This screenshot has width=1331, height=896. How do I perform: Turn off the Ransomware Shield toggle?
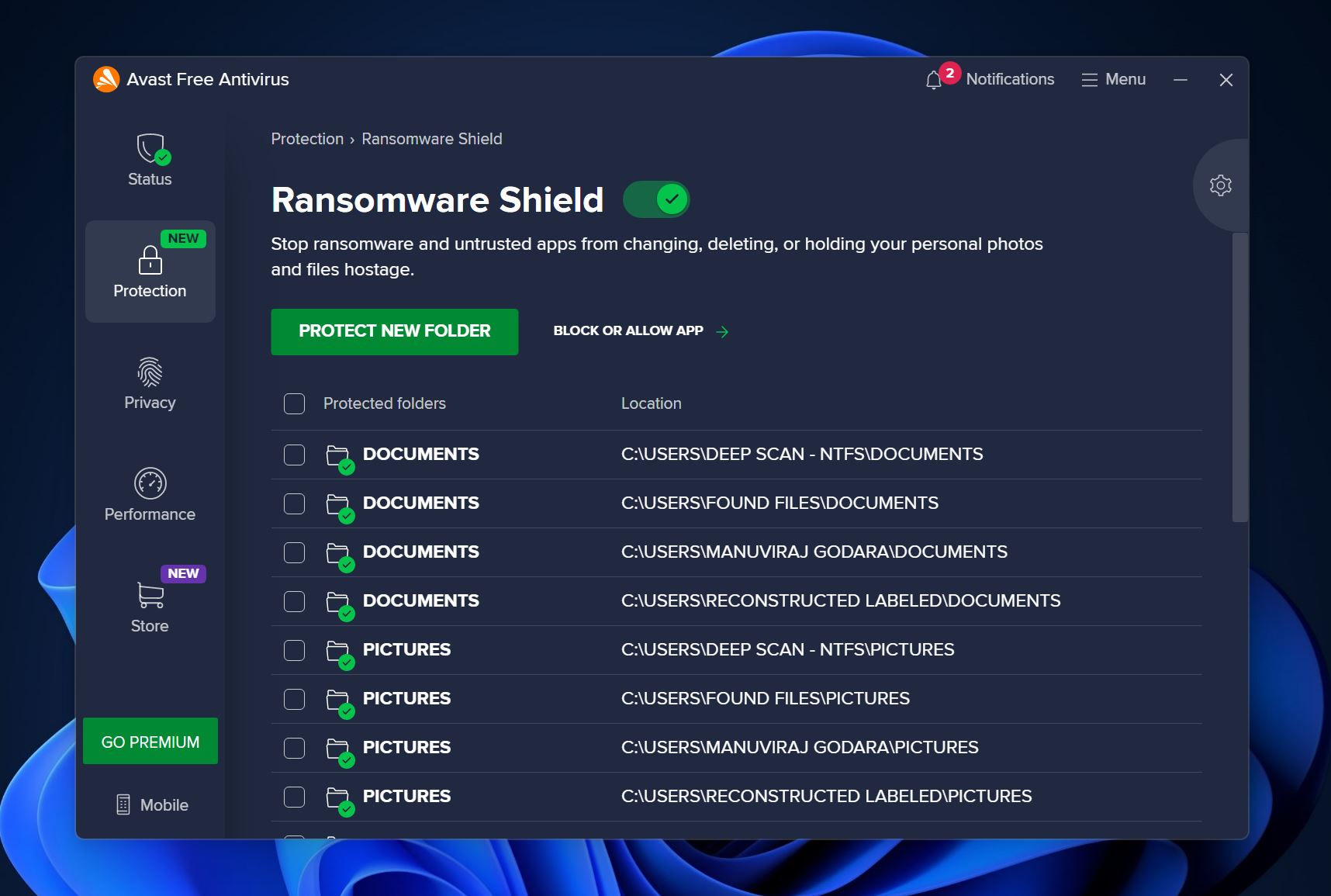(656, 199)
